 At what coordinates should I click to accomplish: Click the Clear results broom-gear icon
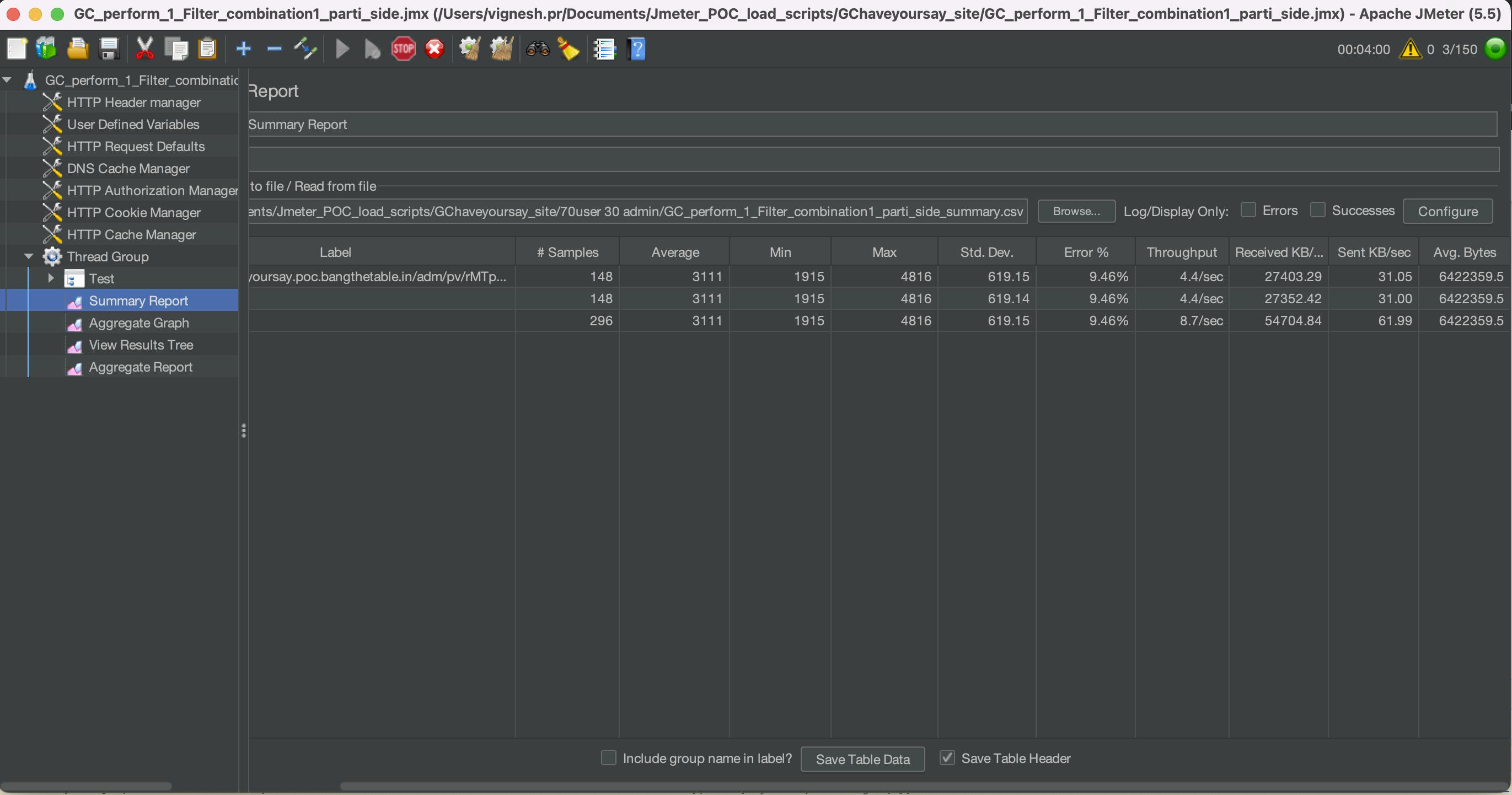[470, 49]
